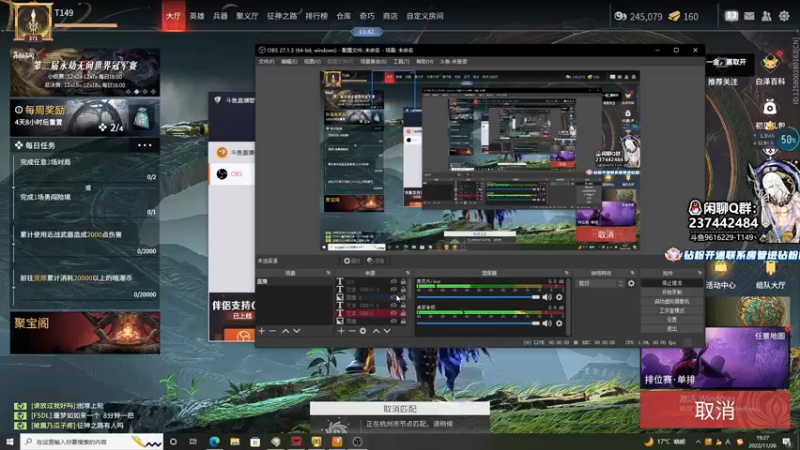
Task: Click the OBS stop streaming button
Action: click(x=671, y=283)
